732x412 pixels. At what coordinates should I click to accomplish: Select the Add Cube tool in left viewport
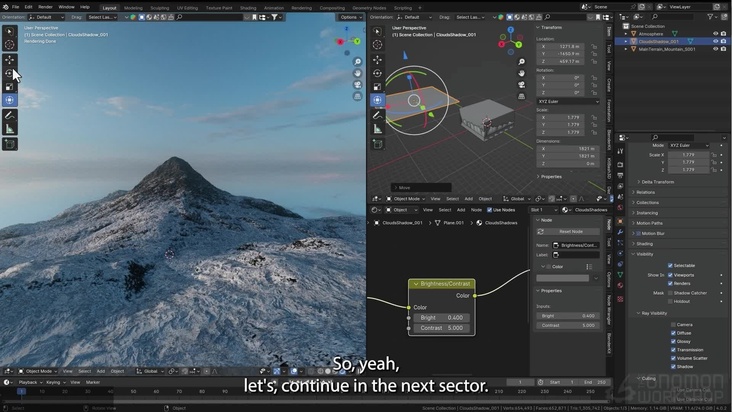[x=9, y=144]
